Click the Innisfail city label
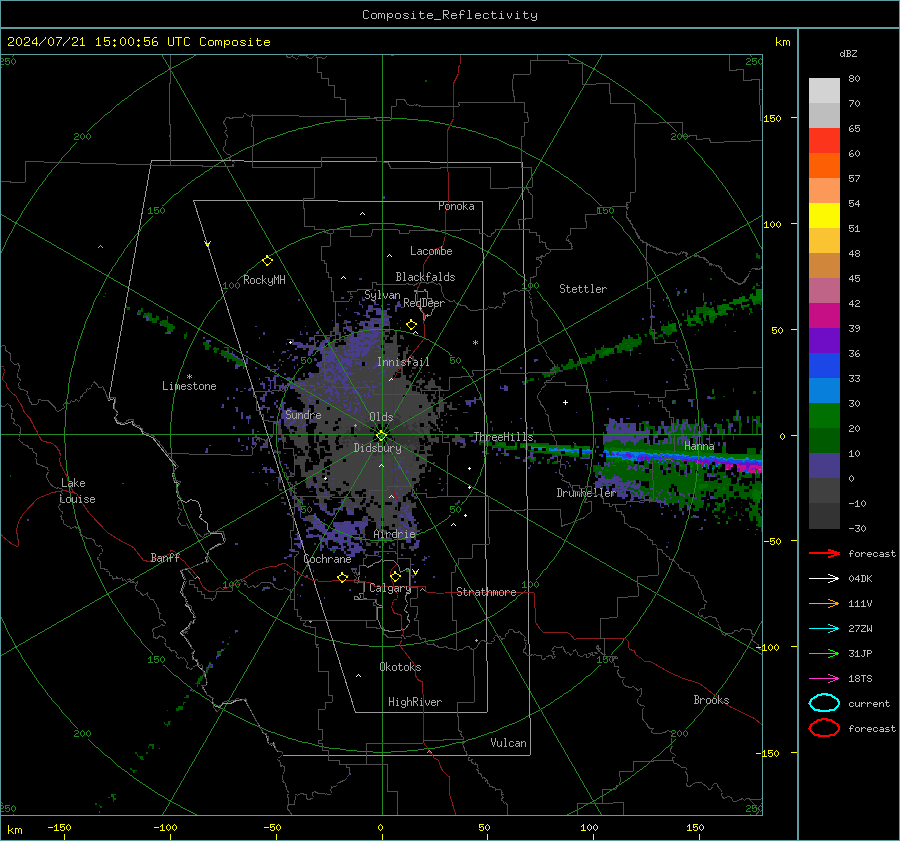Screen dimensions: 900x841 point(403,362)
